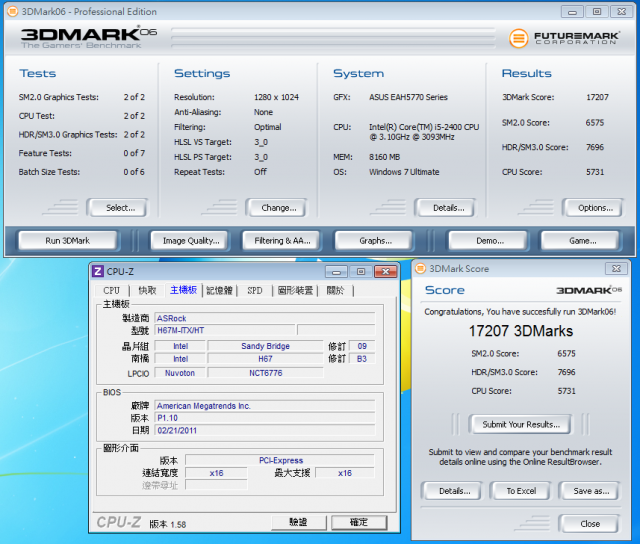Viewport: 640px width, 544px height.
Task: Click the 8160 MB memory value
Action: [x=384, y=157]
